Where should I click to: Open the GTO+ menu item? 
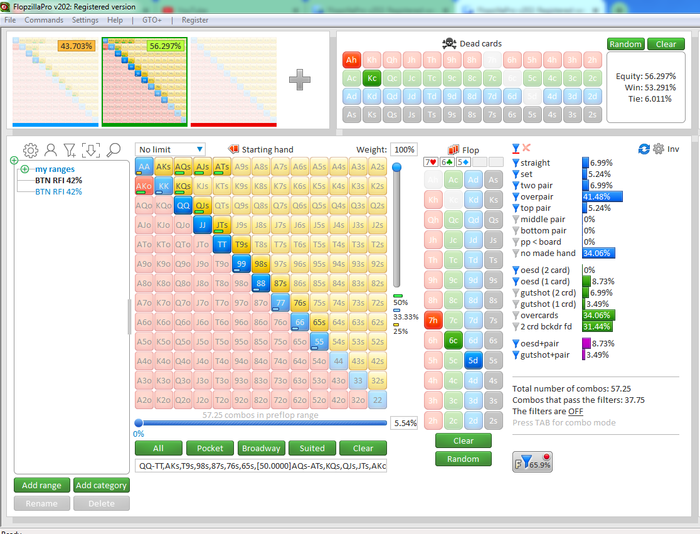pos(152,20)
